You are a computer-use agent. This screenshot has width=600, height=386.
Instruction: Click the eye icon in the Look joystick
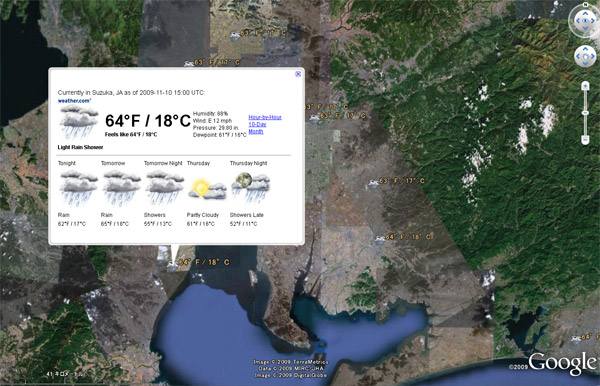coord(585,20)
